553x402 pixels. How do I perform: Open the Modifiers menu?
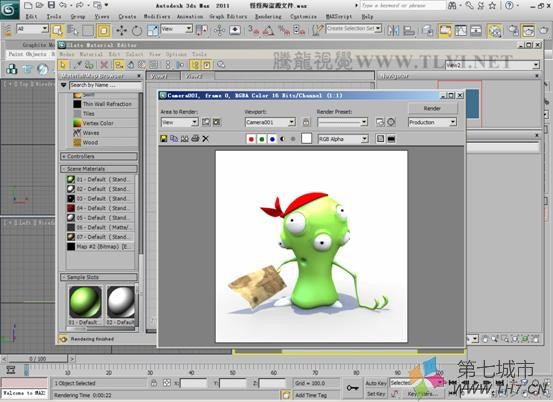[x=157, y=17]
